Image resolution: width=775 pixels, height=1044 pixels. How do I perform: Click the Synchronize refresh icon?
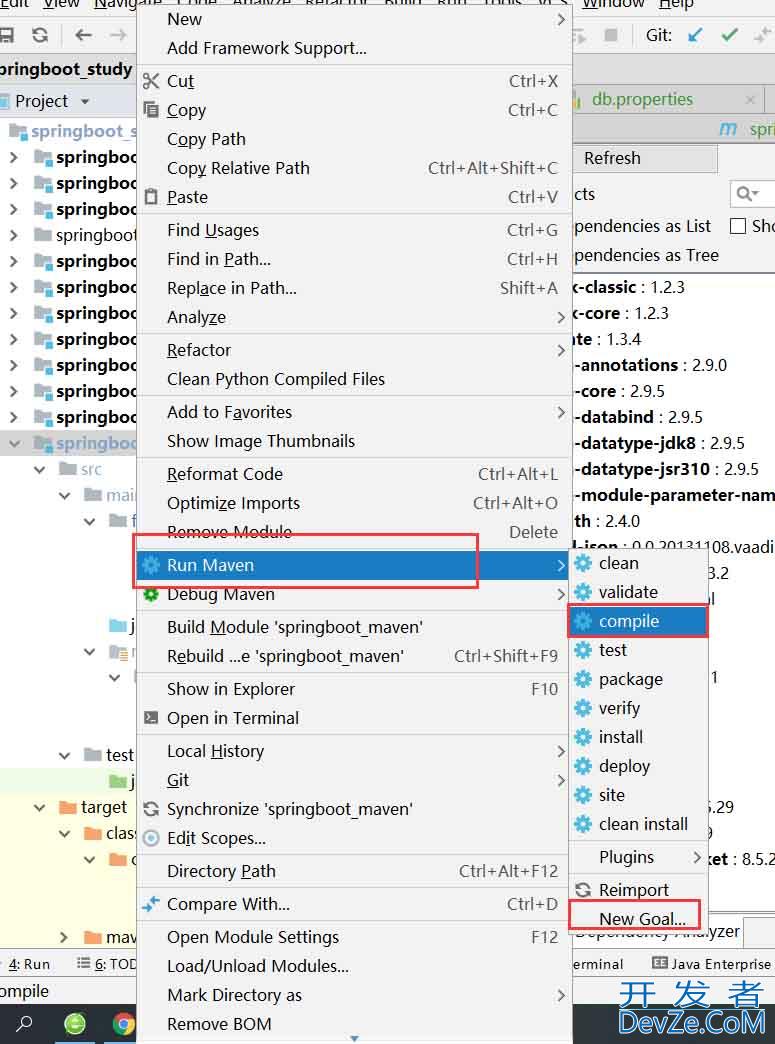151,809
